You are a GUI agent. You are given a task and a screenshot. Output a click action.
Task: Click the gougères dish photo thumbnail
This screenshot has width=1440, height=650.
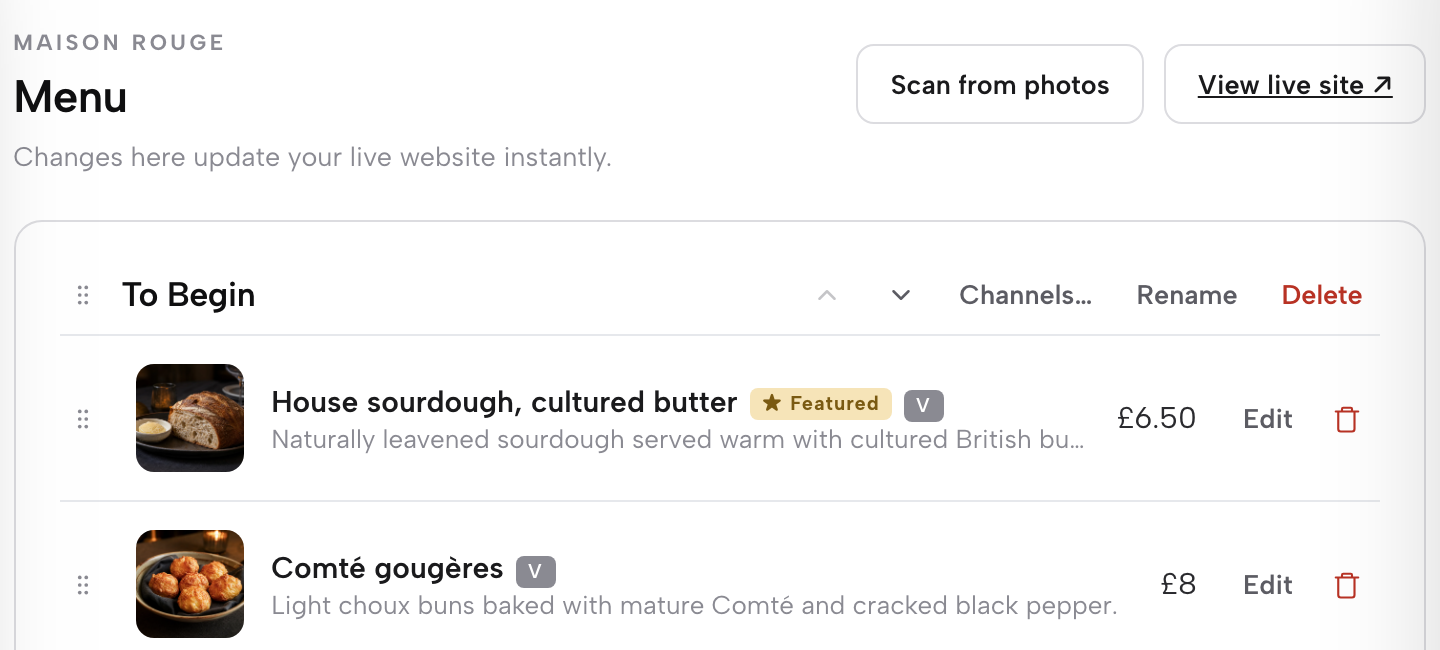[190, 584]
